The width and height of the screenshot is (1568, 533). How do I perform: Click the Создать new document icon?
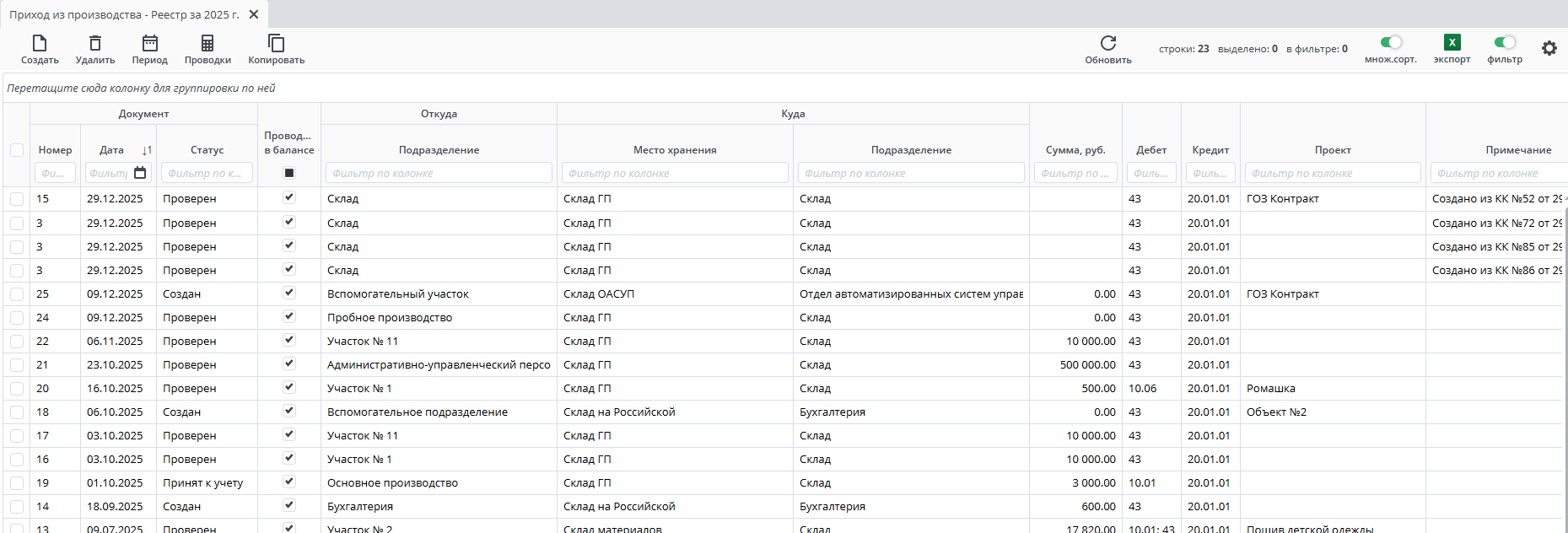[x=40, y=44]
